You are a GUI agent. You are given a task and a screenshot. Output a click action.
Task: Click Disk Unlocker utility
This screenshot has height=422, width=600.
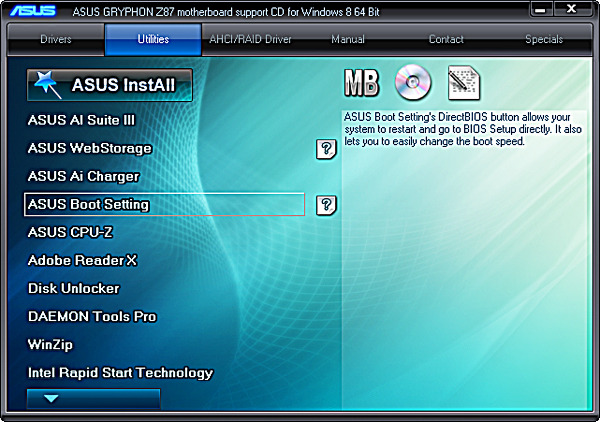(73, 288)
